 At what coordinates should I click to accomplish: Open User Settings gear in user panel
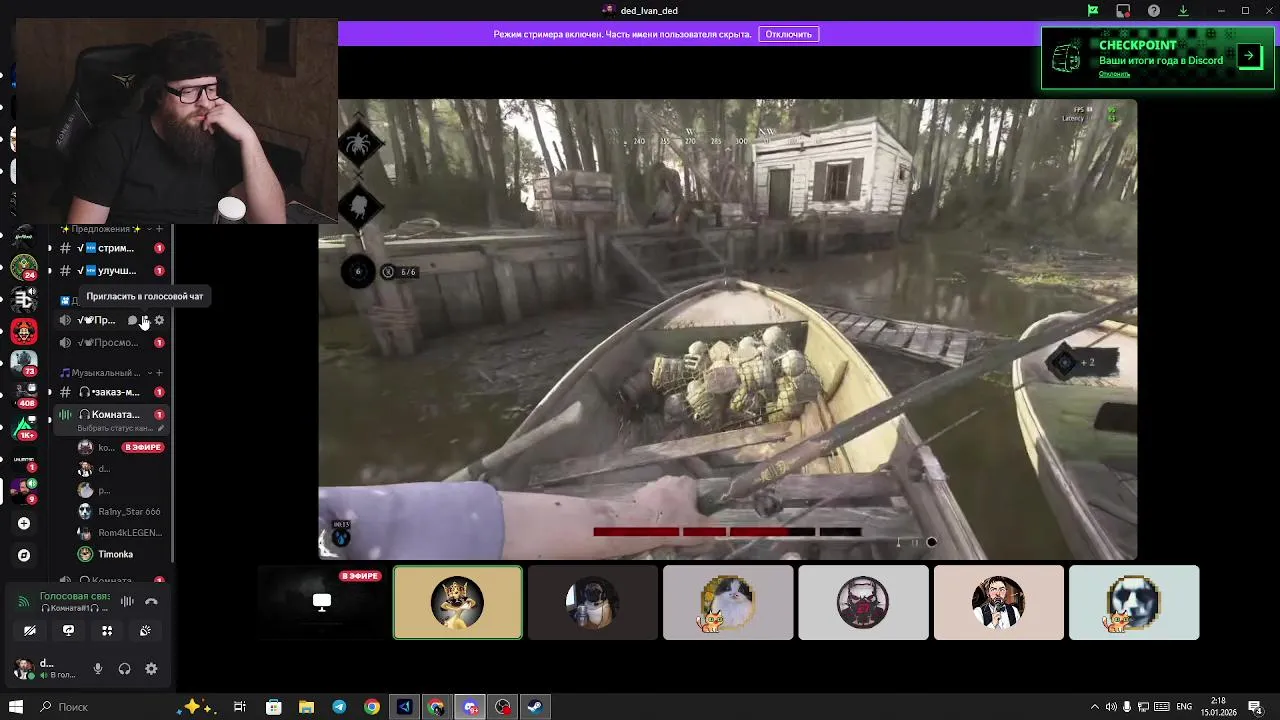point(151,669)
